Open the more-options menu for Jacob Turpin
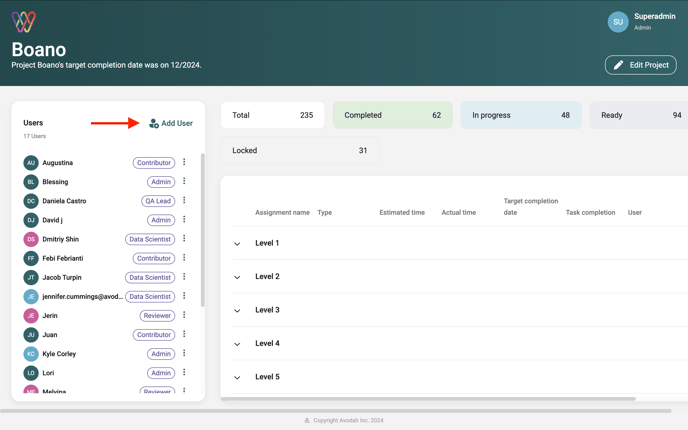The image size is (688, 430). [184, 277]
